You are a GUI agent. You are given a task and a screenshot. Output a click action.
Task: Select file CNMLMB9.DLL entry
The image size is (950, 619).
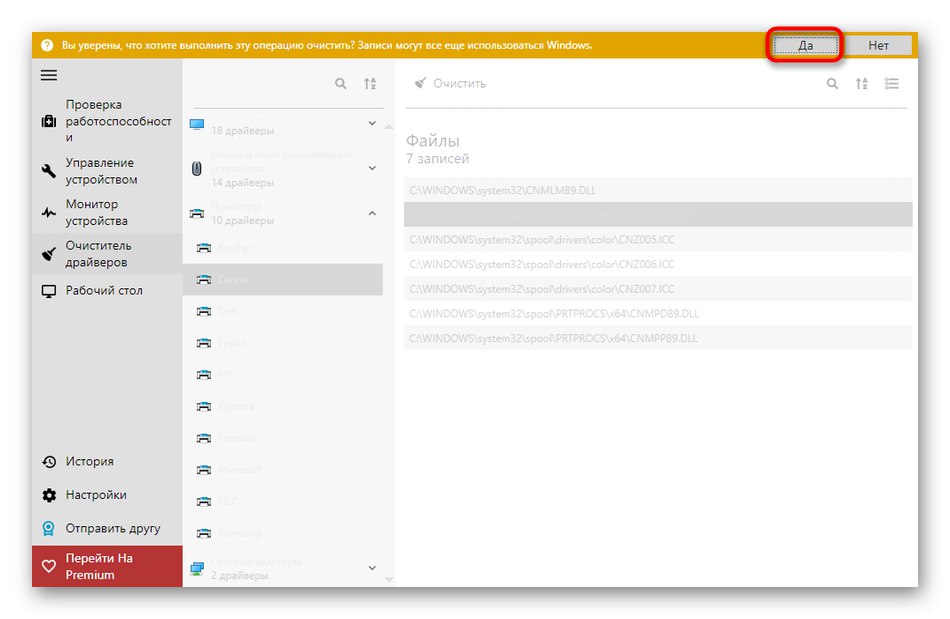click(x=658, y=190)
